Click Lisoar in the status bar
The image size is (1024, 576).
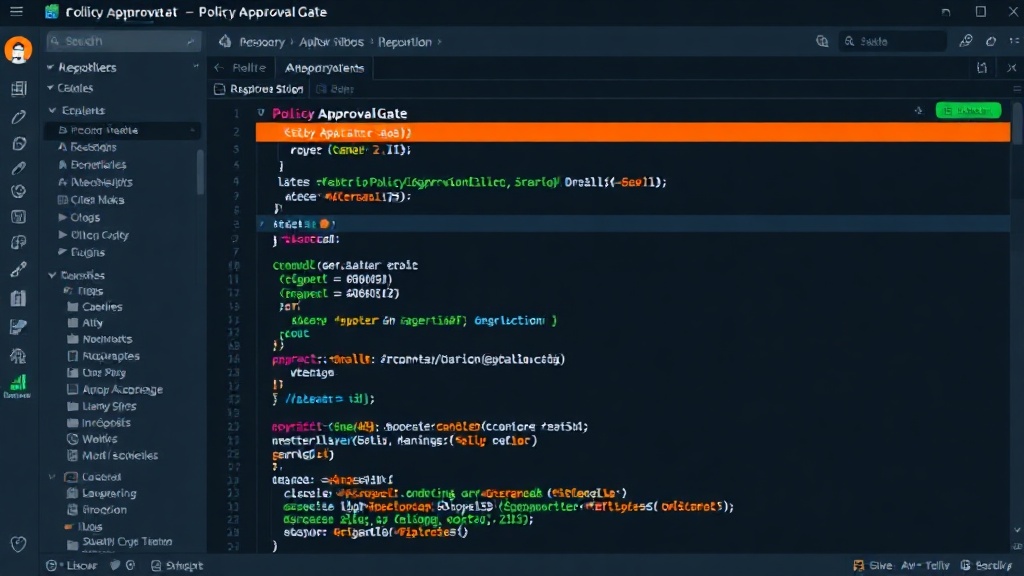(x=82, y=566)
